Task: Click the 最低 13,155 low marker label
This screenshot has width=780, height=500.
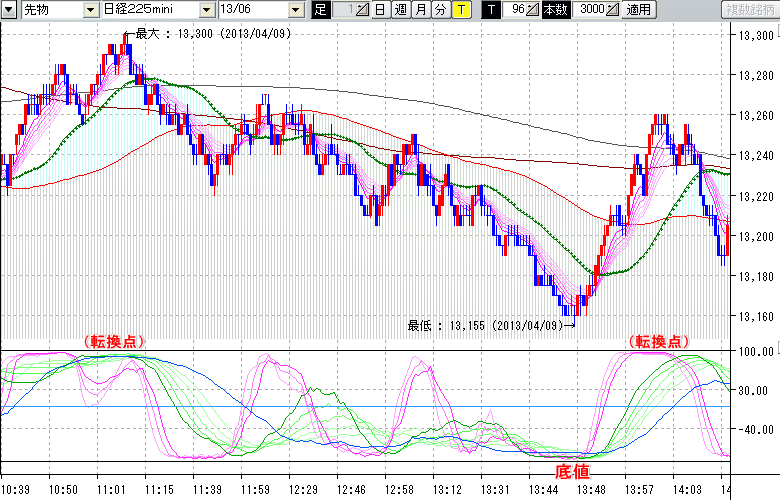Action: click(x=486, y=325)
